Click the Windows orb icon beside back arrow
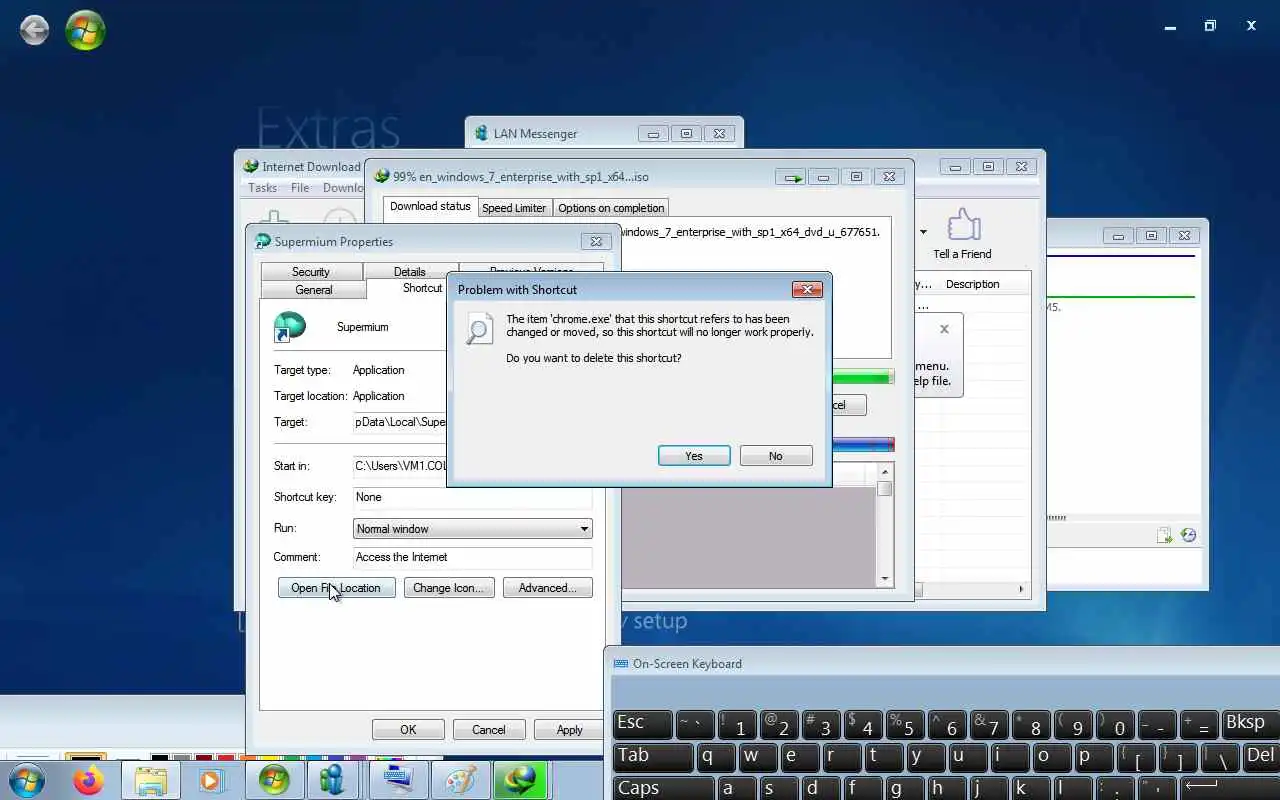 coord(85,30)
